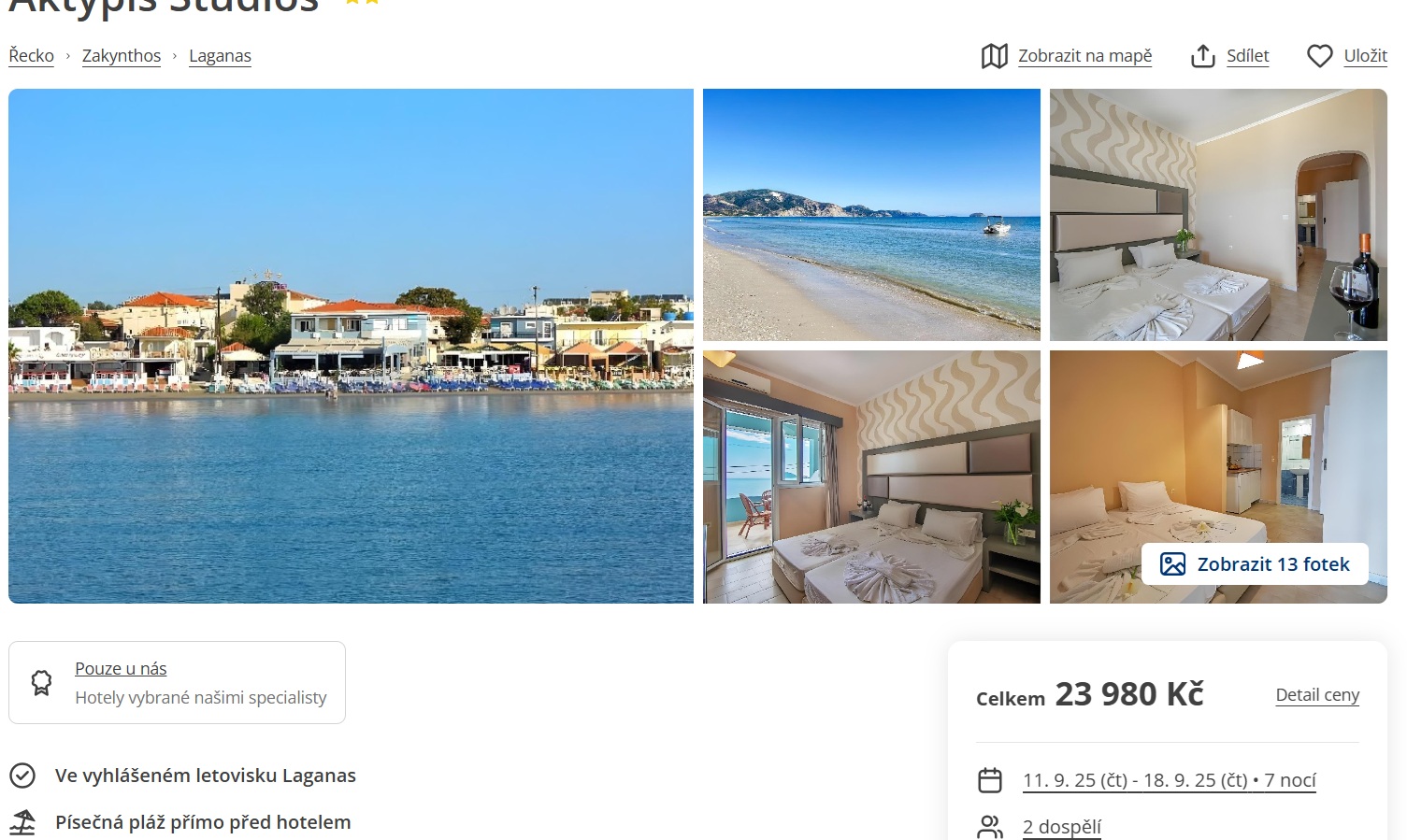Click the people icon beside 2 dospělí
Screen dimensions: 1407x840
point(990,827)
